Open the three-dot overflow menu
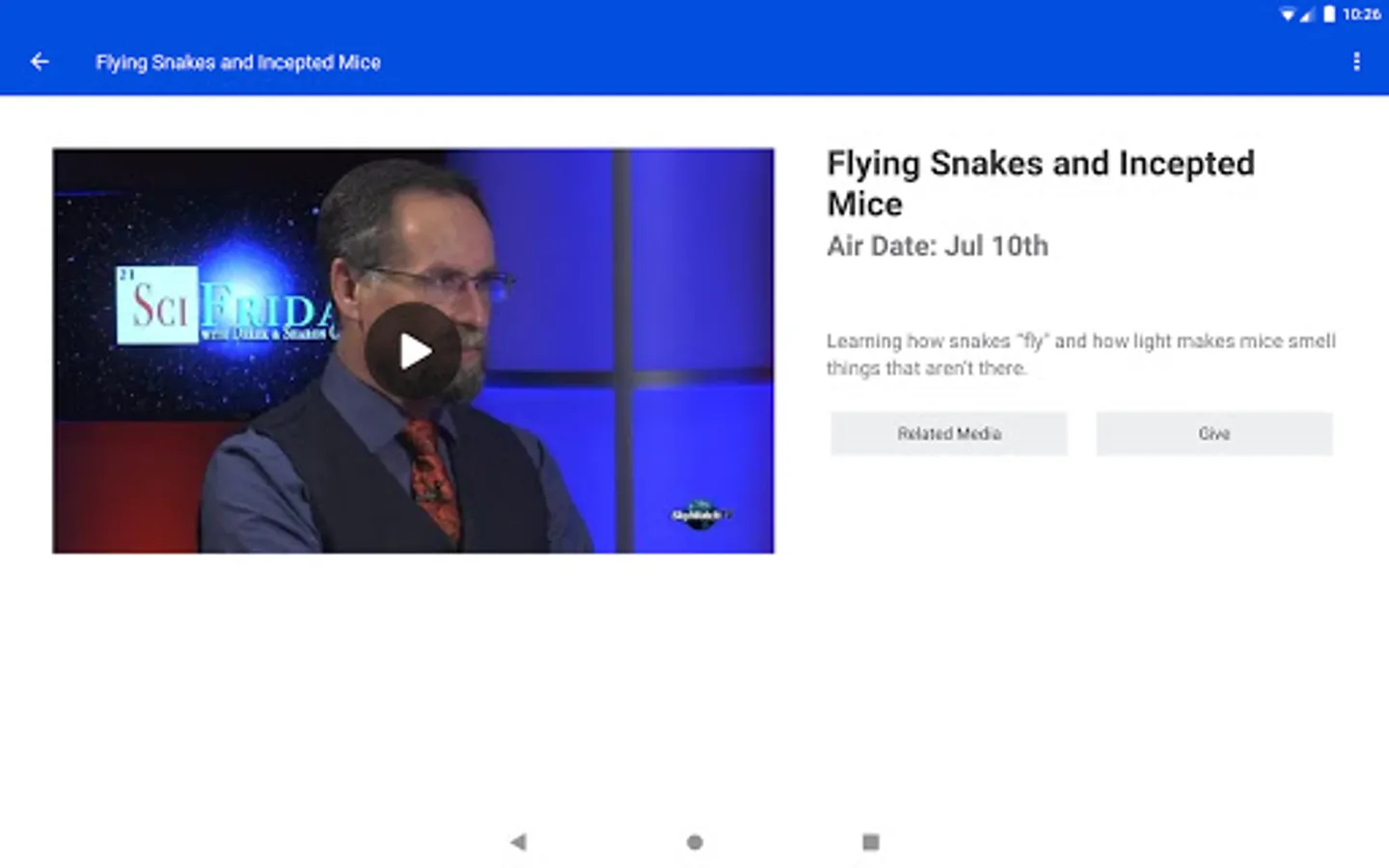The height and width of the screenshot is (868, 1389). [x=1356, y=62]
